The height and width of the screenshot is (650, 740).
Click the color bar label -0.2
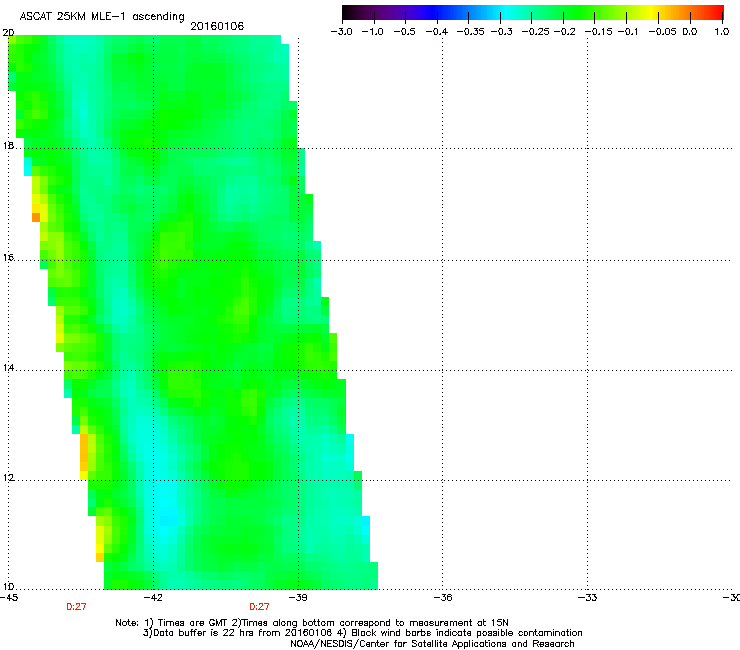(x=565, y=32)
